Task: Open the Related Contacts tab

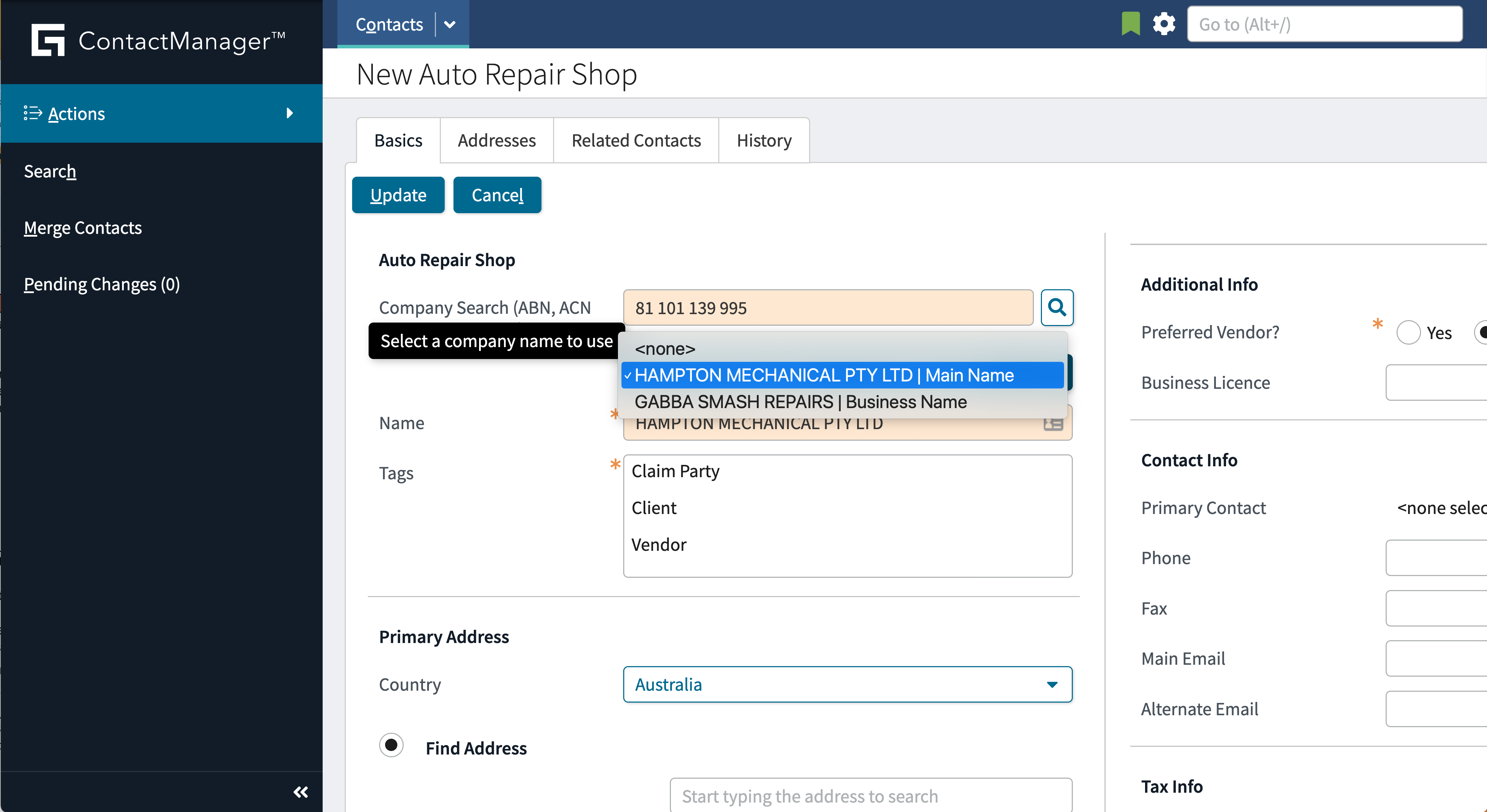Action: [x=635, y=140]
